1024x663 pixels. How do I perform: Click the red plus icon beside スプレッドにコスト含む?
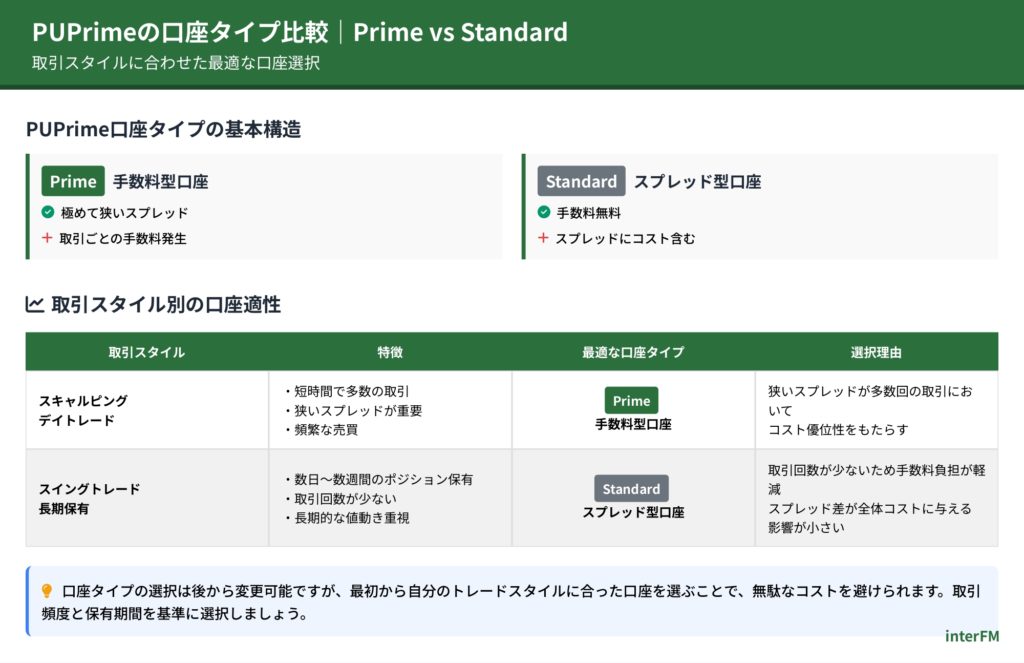pos(543,238)
